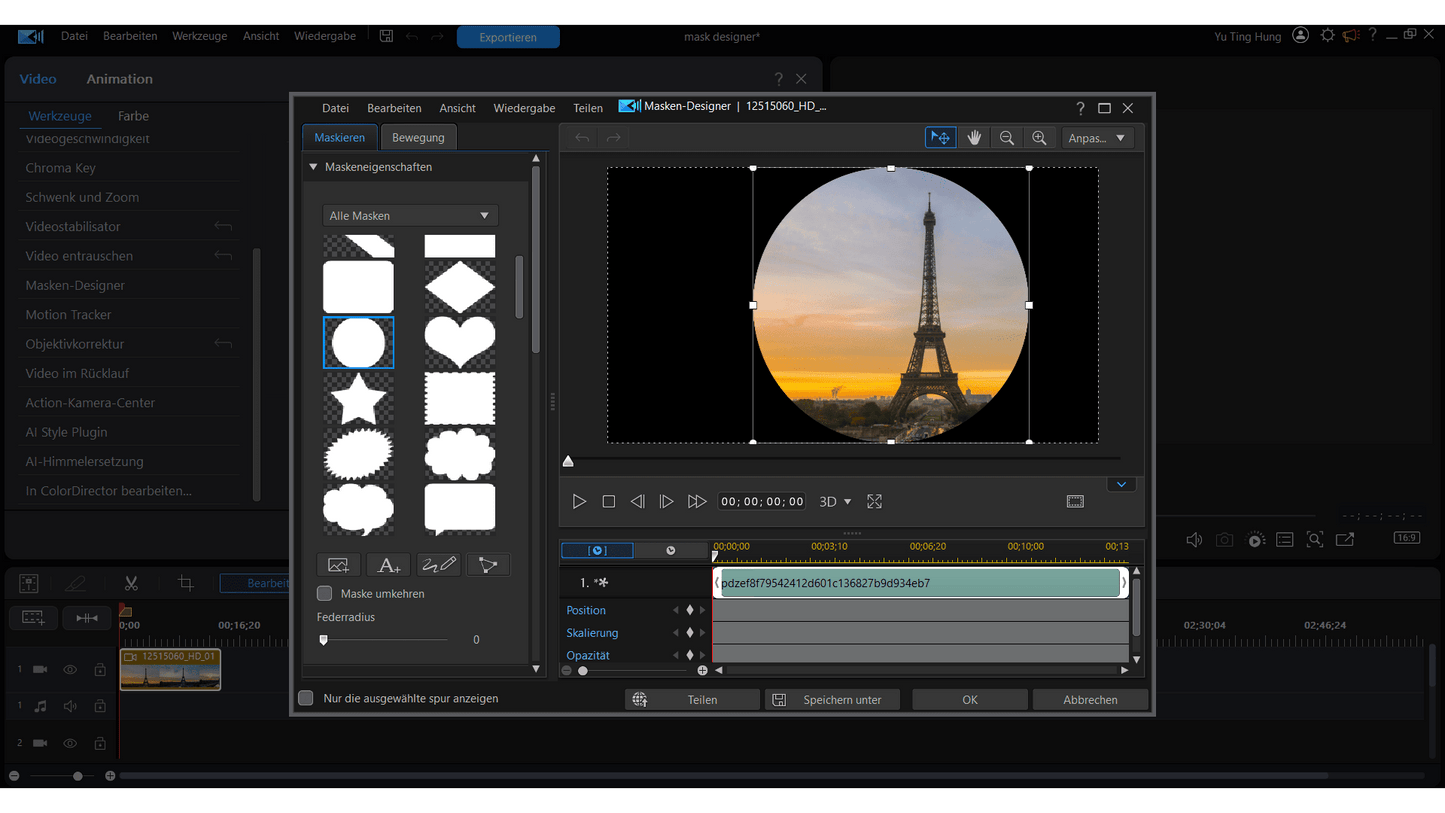Viewport: 1445px width, 813px height.
Task: Click Speichern unter button
Action: click(832, 700)
